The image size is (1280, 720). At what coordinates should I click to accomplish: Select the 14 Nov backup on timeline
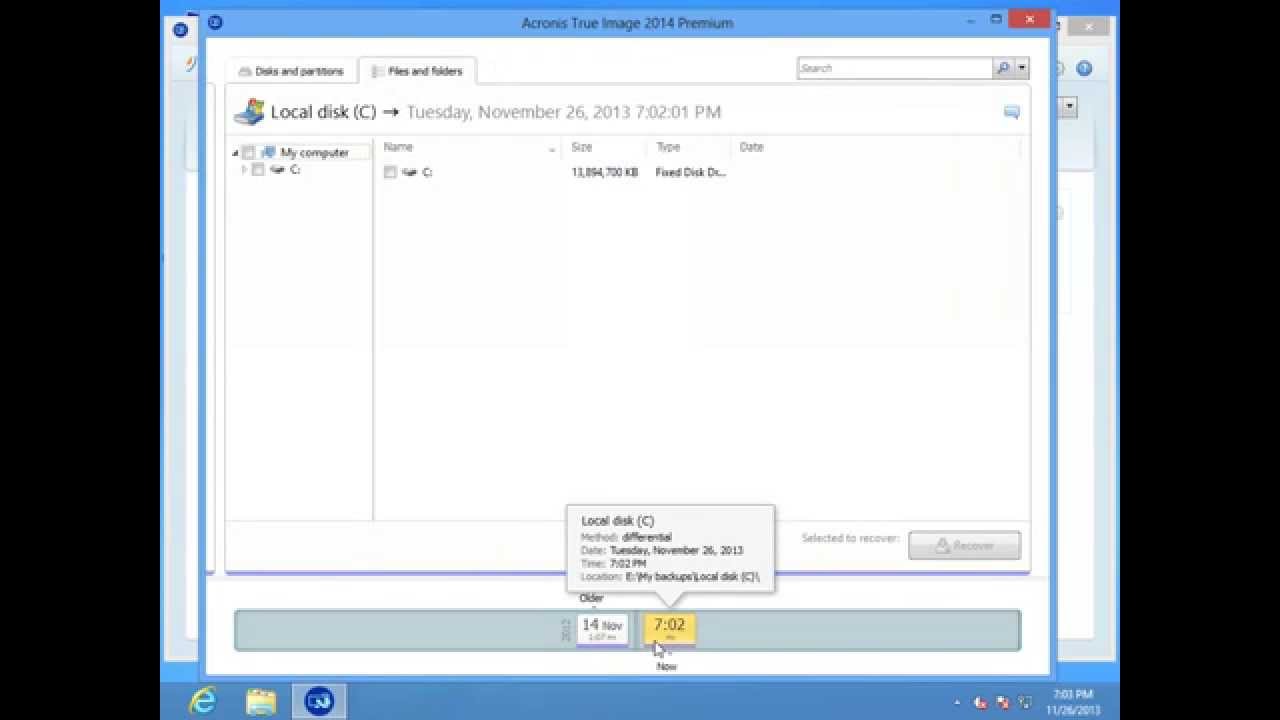point(602,629)
